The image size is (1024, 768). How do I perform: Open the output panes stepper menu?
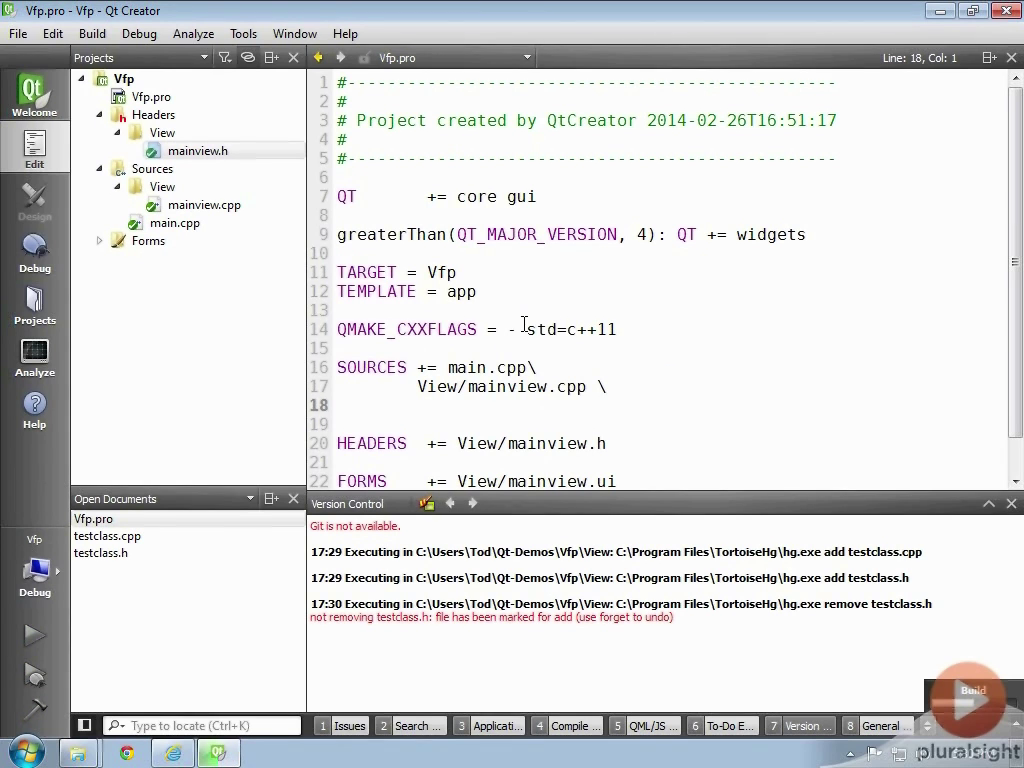[x=927, y=726]
